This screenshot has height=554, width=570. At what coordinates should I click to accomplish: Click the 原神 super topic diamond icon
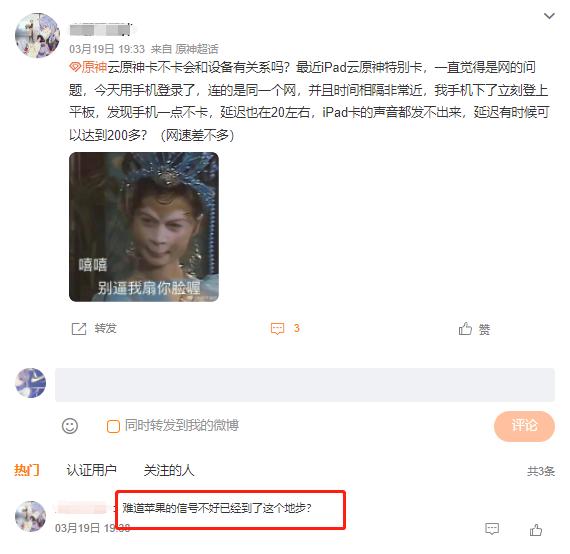tap(75, 67)
